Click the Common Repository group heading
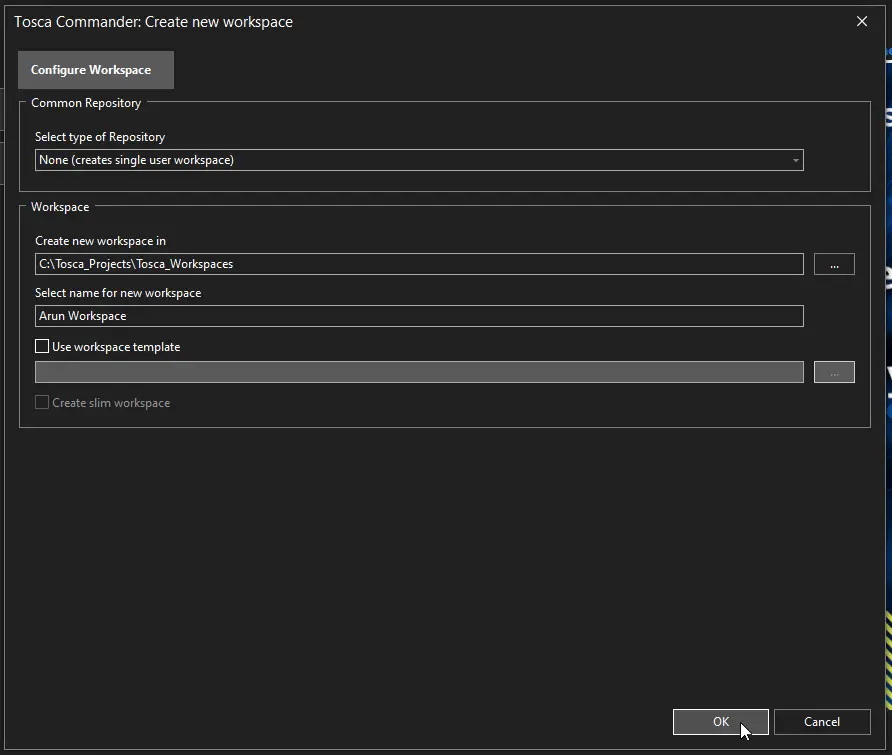Viewport: 892px width, 755px height. [x=86, y=103]
